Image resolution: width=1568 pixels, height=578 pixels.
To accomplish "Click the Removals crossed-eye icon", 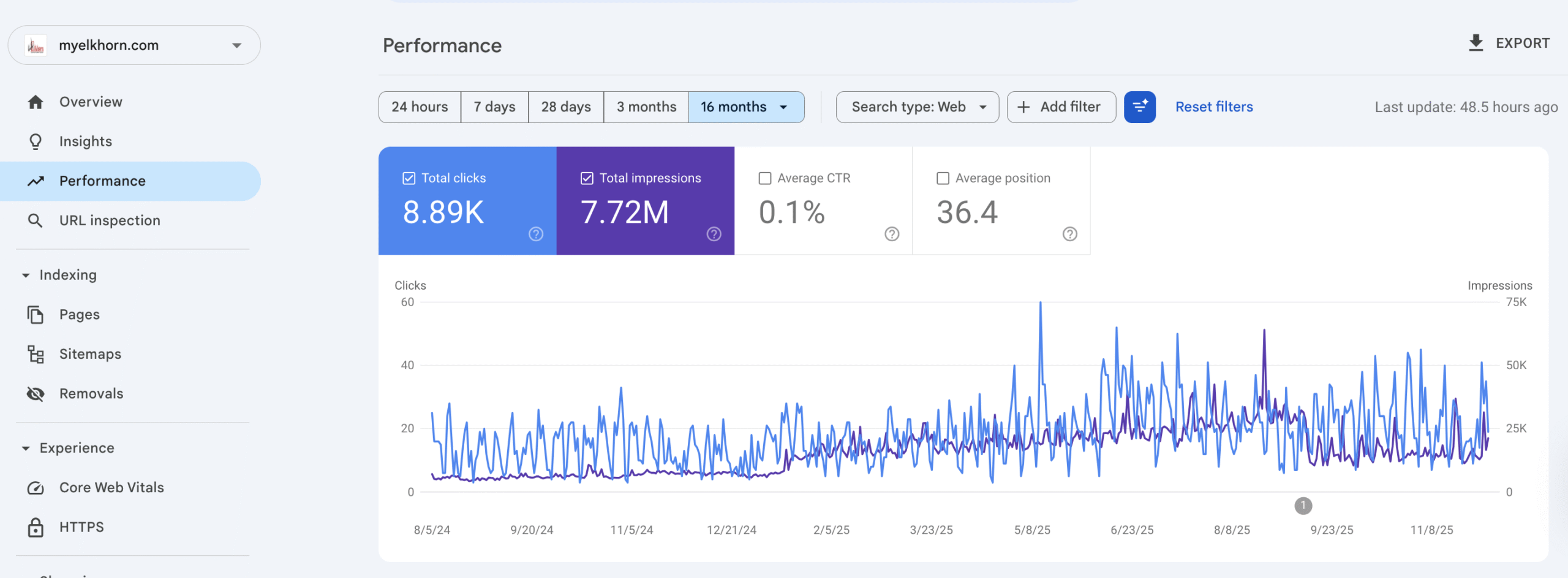I will 36,394.
